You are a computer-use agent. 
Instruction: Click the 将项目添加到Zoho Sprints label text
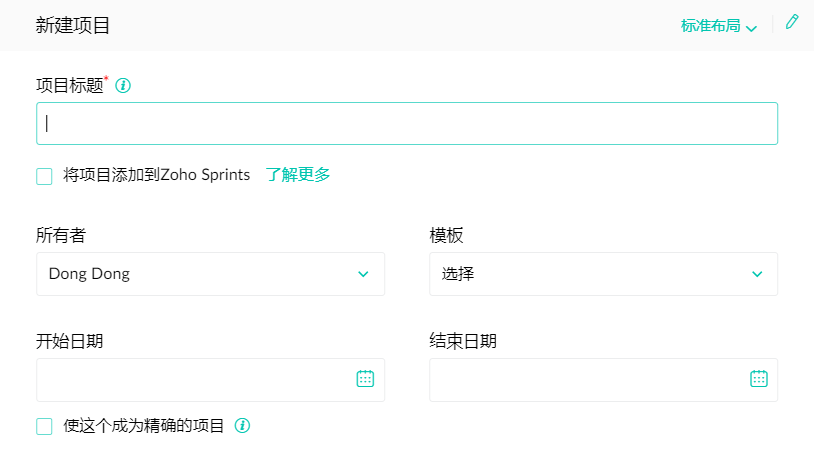(156, 175)
